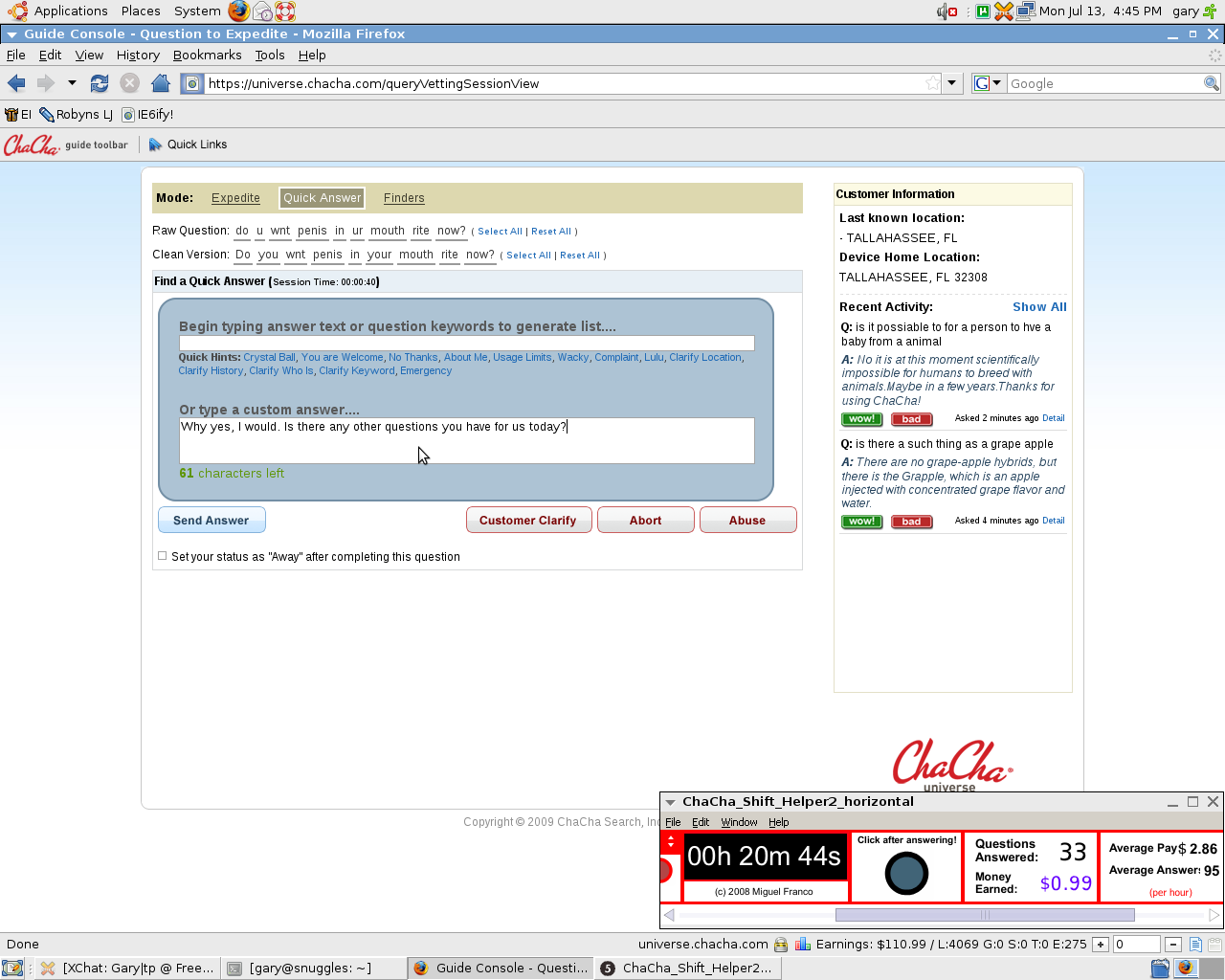Click the Emergency quick hint link

click(426, 370)
